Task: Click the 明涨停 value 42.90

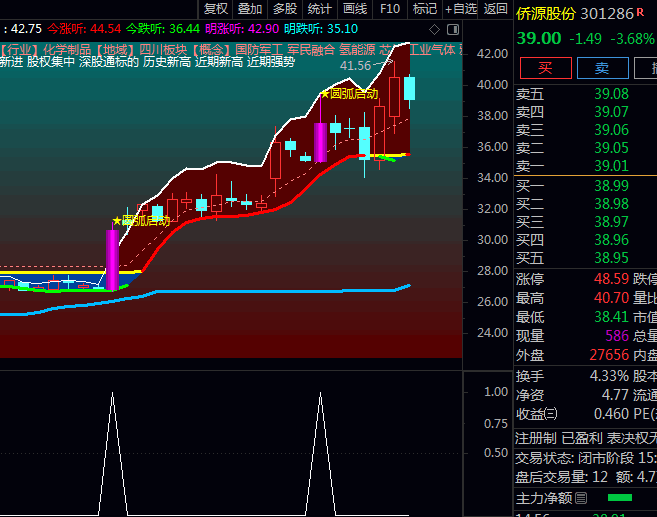Action: tap(264, 29)
